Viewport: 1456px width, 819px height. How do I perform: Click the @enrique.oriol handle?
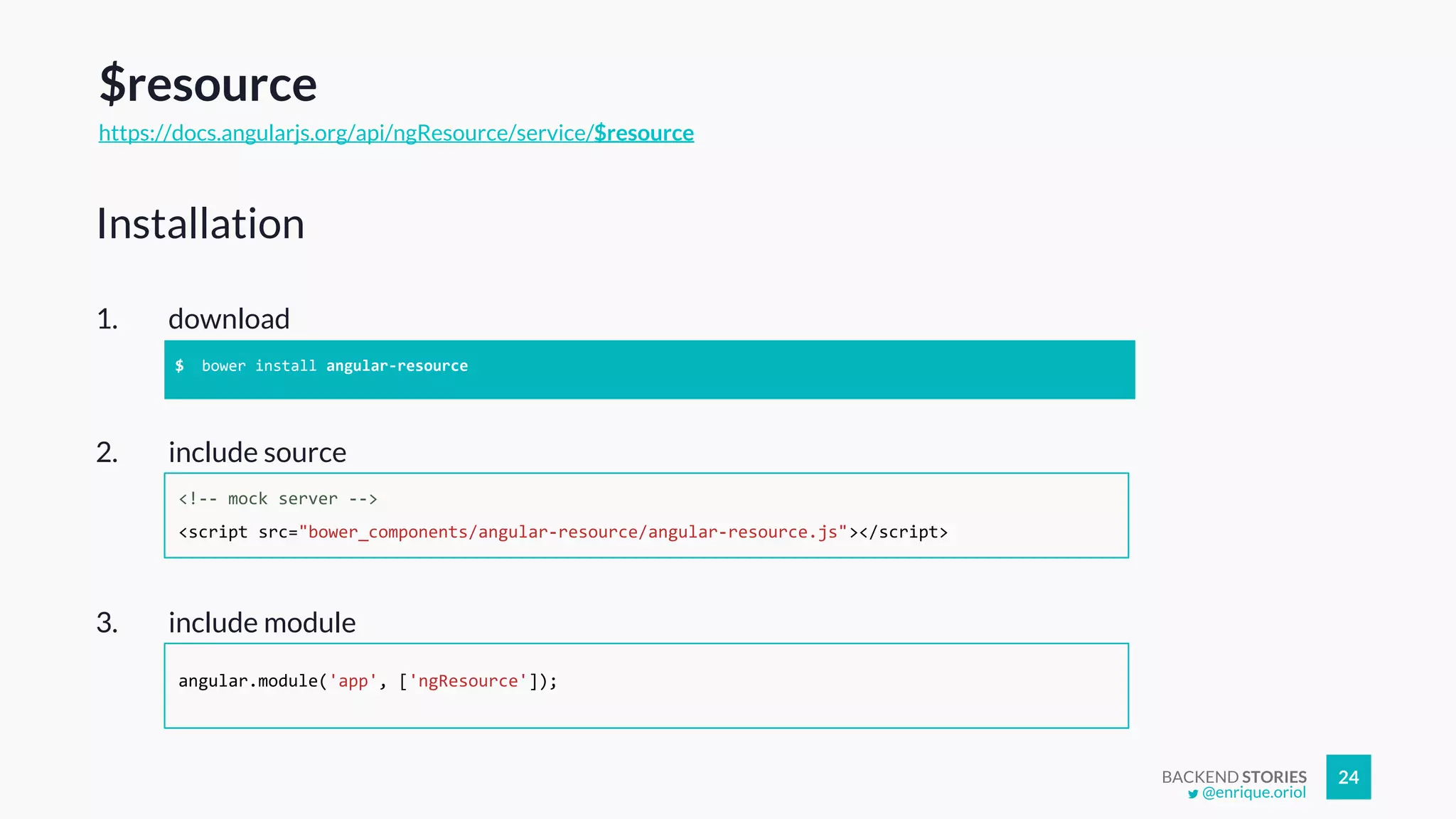tap(1253, 793)
